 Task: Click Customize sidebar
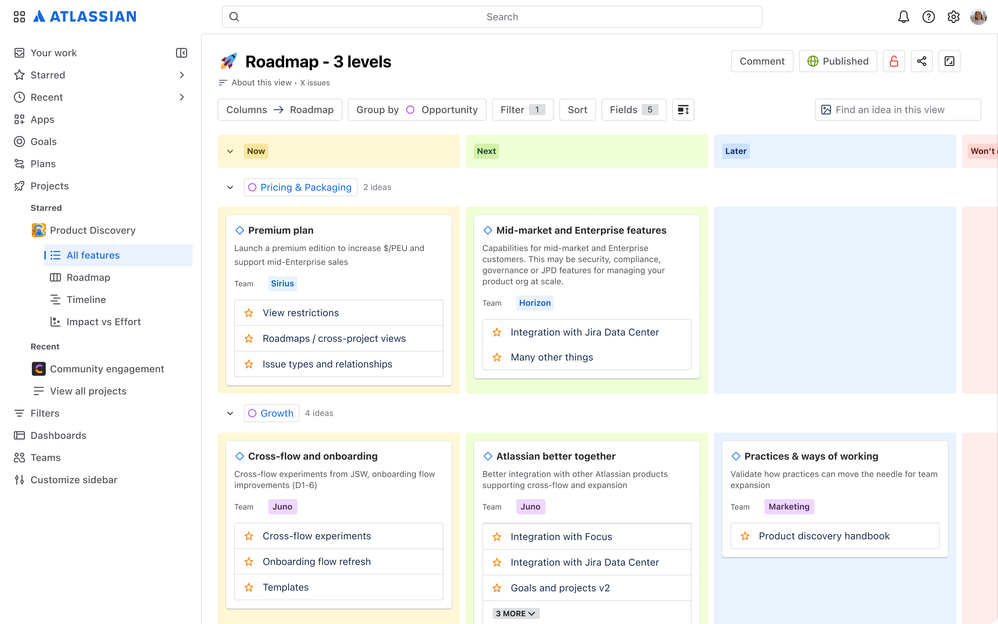74,479
